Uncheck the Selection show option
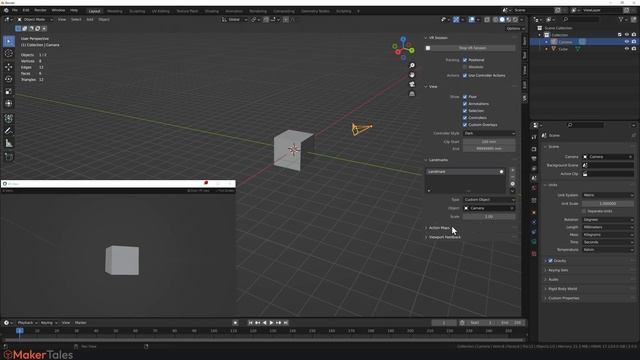 click(x=465, y=111)
